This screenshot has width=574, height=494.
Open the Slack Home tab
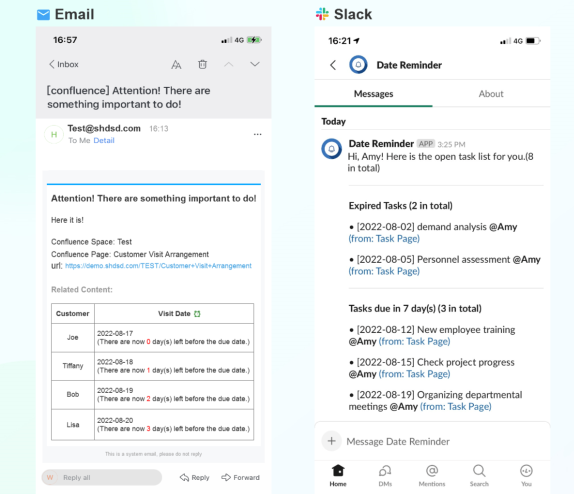(x=338, y=476)
